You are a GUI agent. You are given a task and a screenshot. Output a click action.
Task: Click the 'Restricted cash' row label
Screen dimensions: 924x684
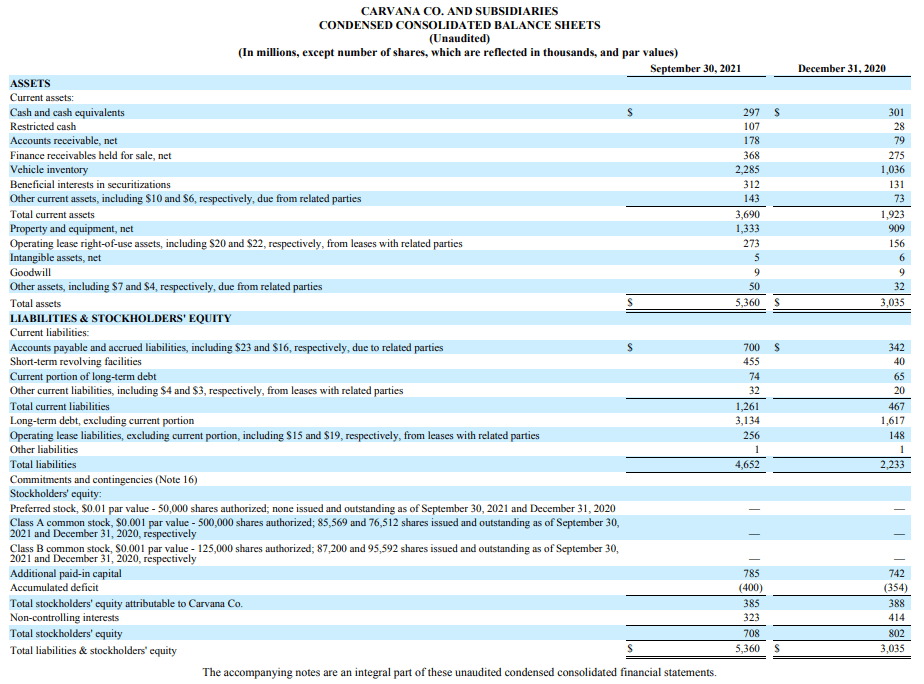coord(43,127)
